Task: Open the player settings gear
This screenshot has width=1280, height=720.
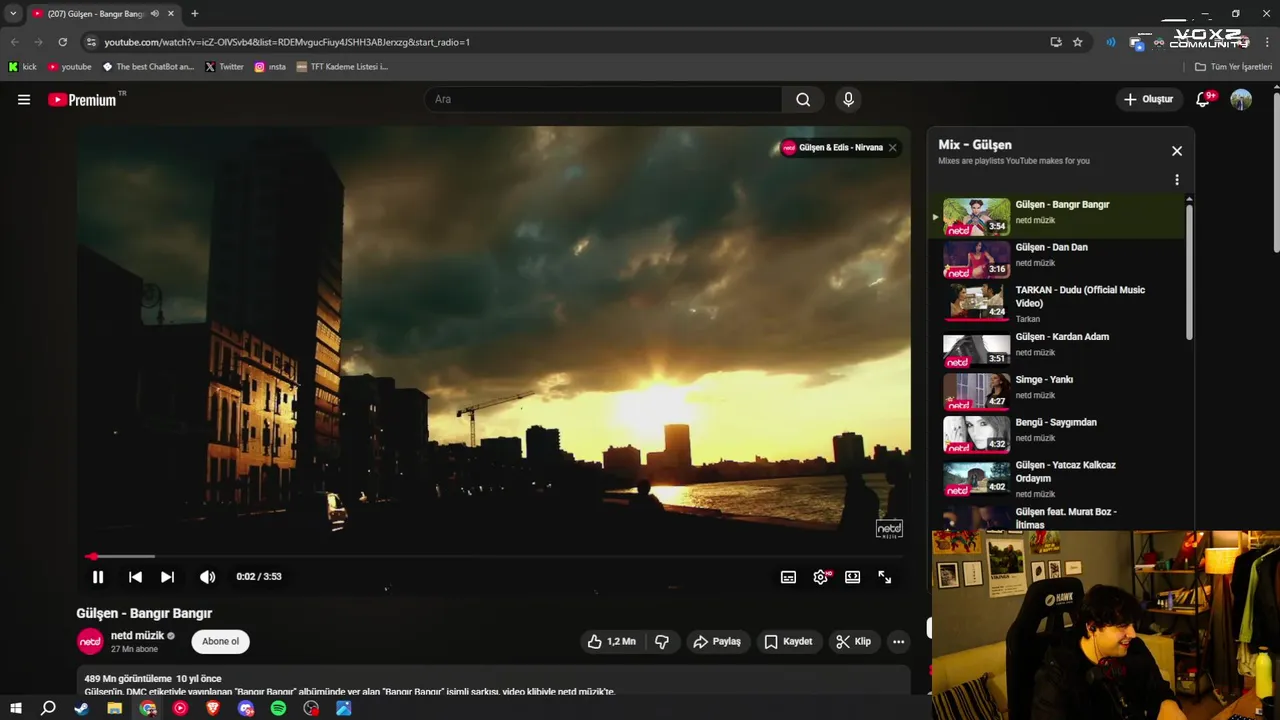Action: (821, 577)
